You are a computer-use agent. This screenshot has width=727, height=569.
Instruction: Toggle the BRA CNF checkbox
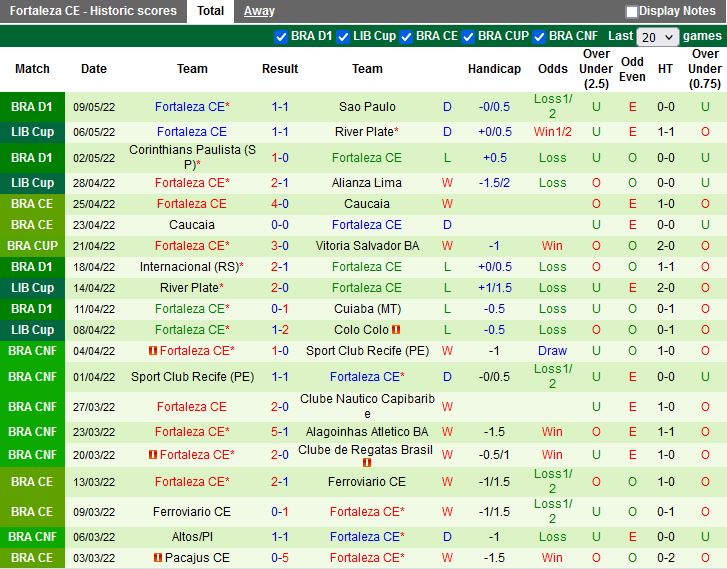coord(540,36)
